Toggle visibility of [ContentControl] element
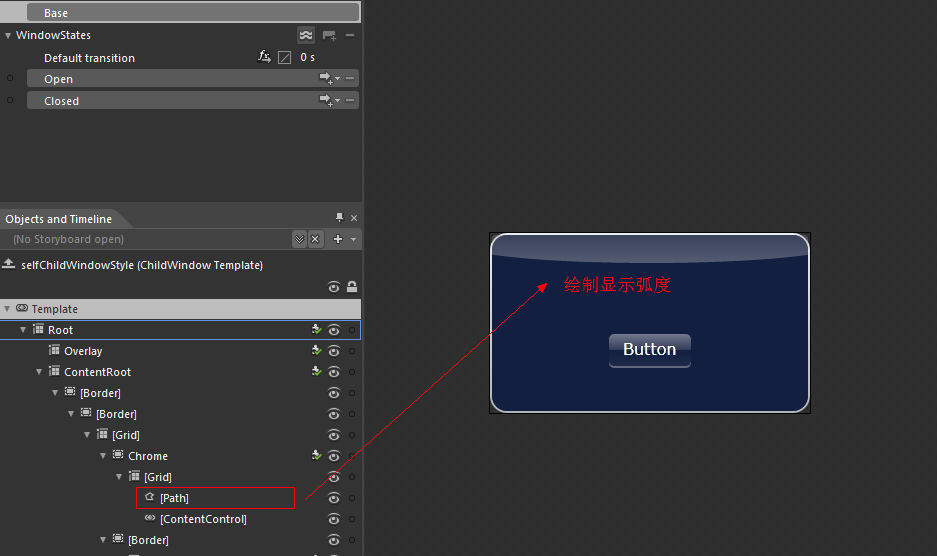The width and height of the screenshot is (937, 556). tap(334, 519)
